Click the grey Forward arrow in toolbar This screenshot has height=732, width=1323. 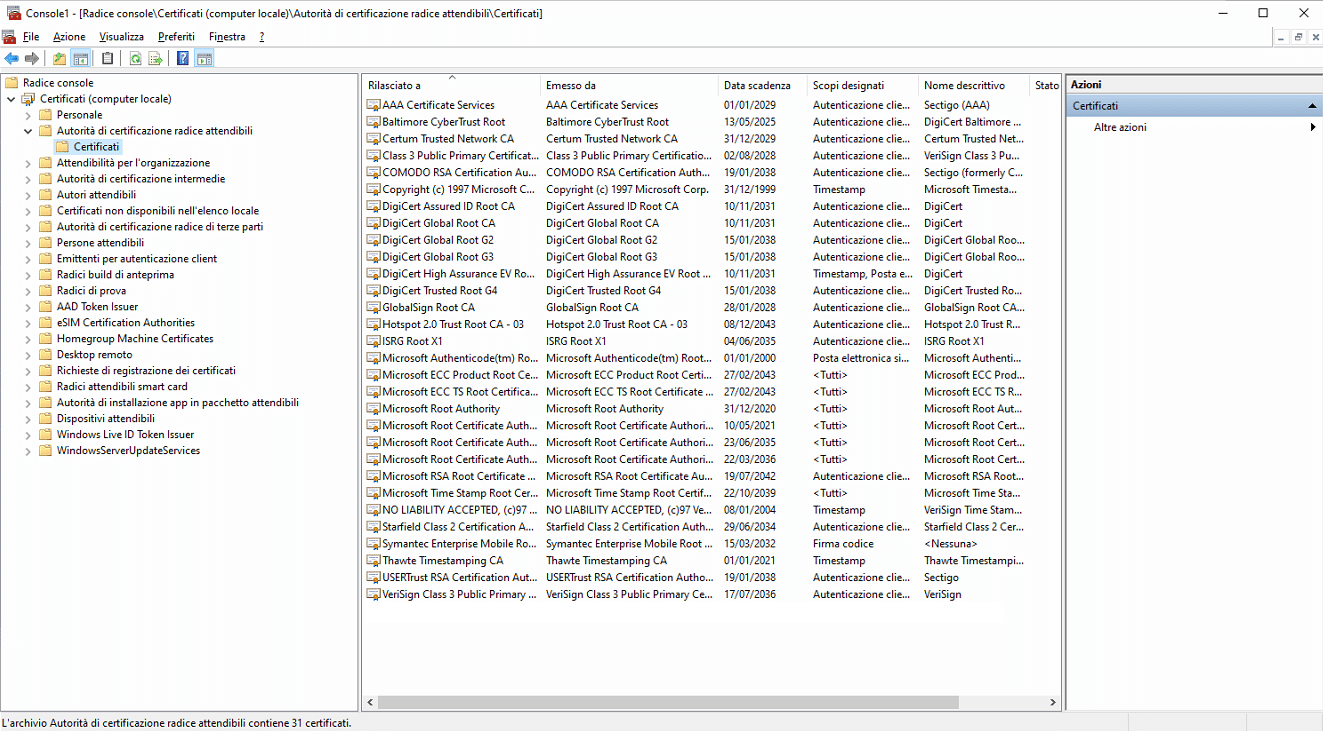32,59
